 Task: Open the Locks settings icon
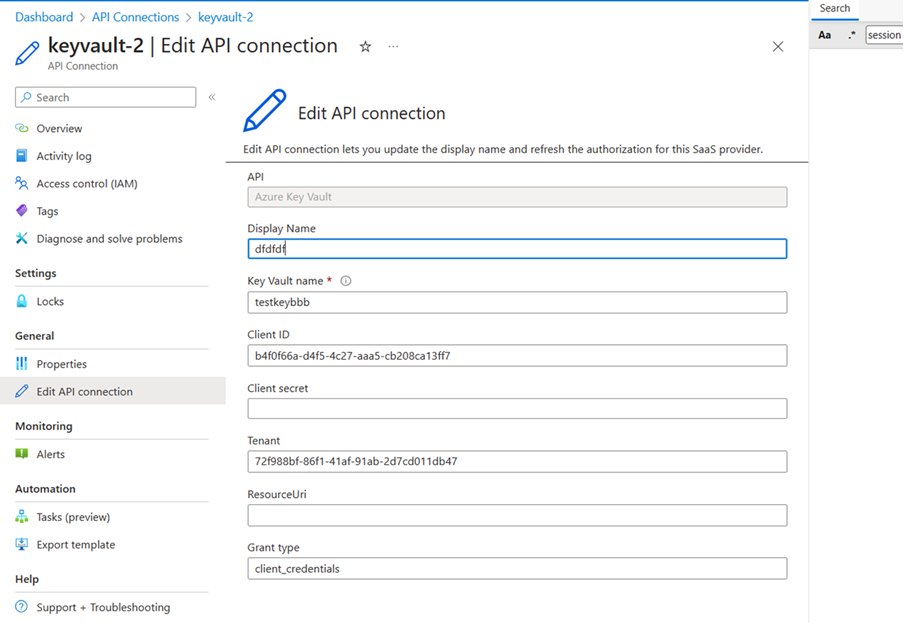click(22, 301)
